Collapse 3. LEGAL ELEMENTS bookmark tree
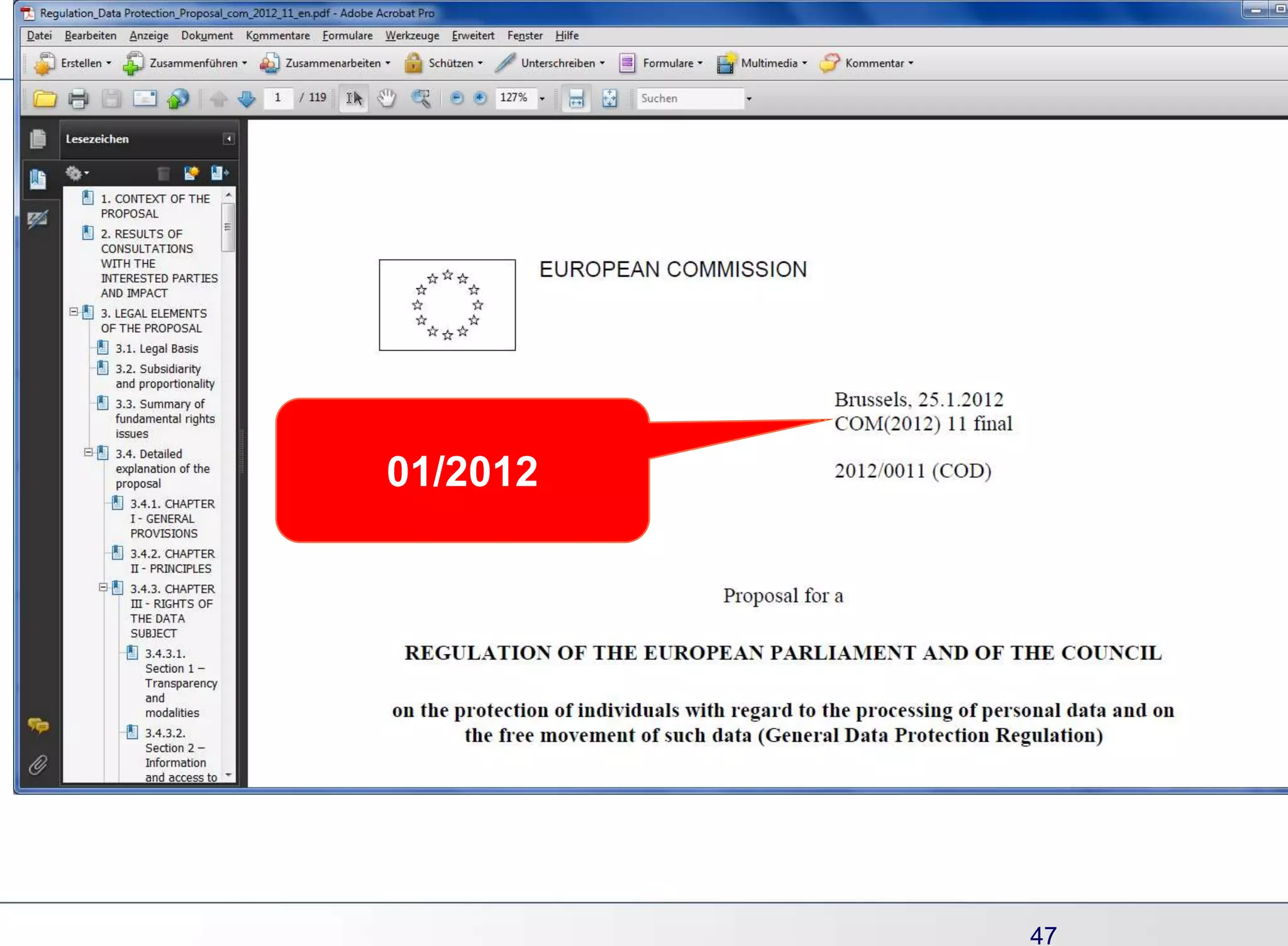1288x946 pixels. click(74, 312)
